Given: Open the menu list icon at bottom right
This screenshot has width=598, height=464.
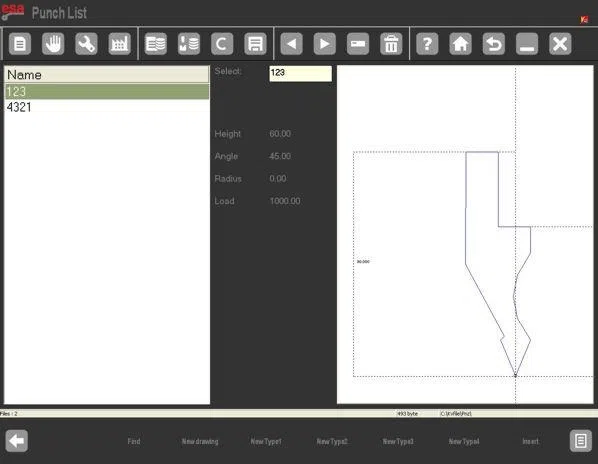Looking at the screenshot, I should (x=580, y=441).
